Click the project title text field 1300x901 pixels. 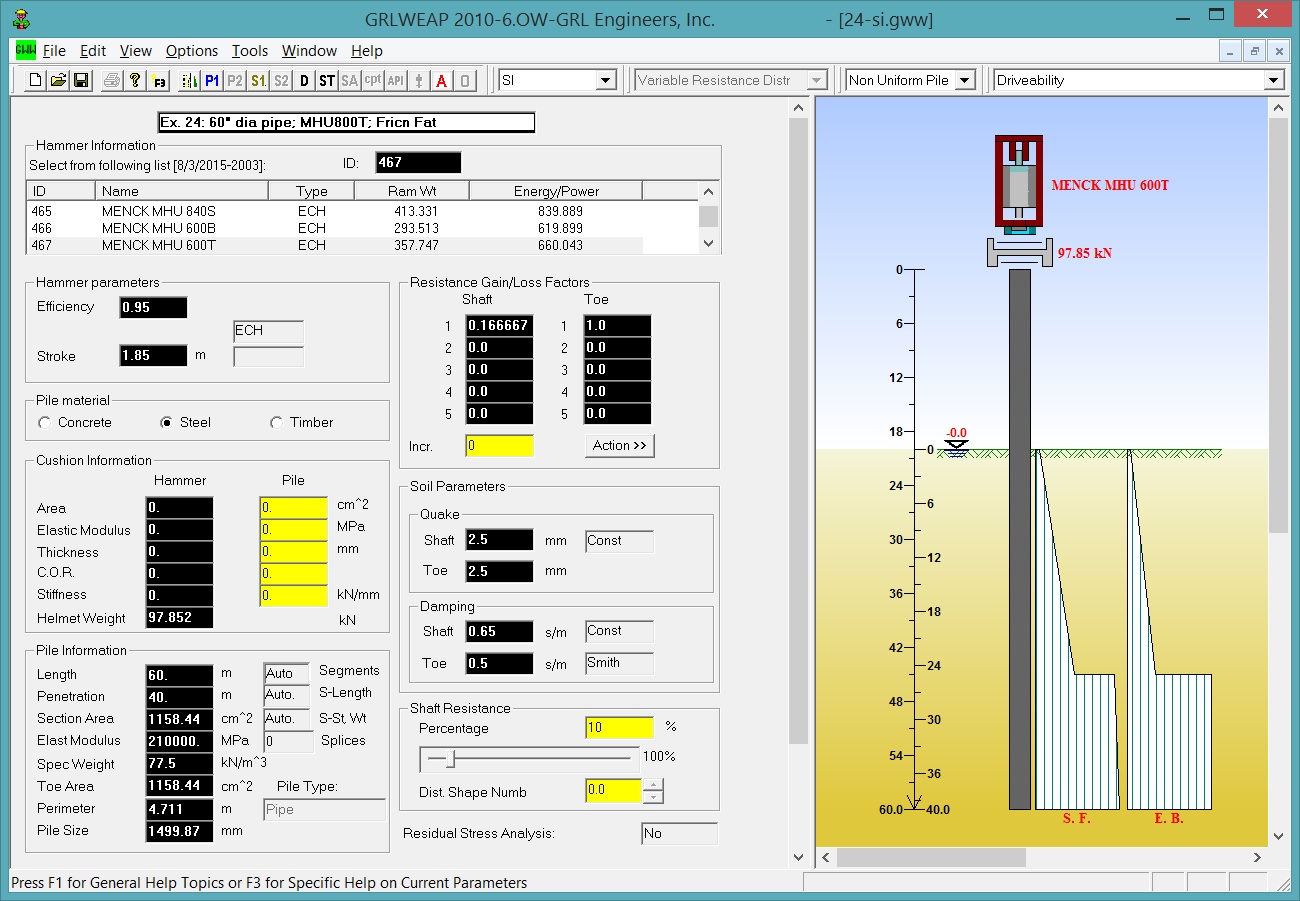click(x=347, y=123)
